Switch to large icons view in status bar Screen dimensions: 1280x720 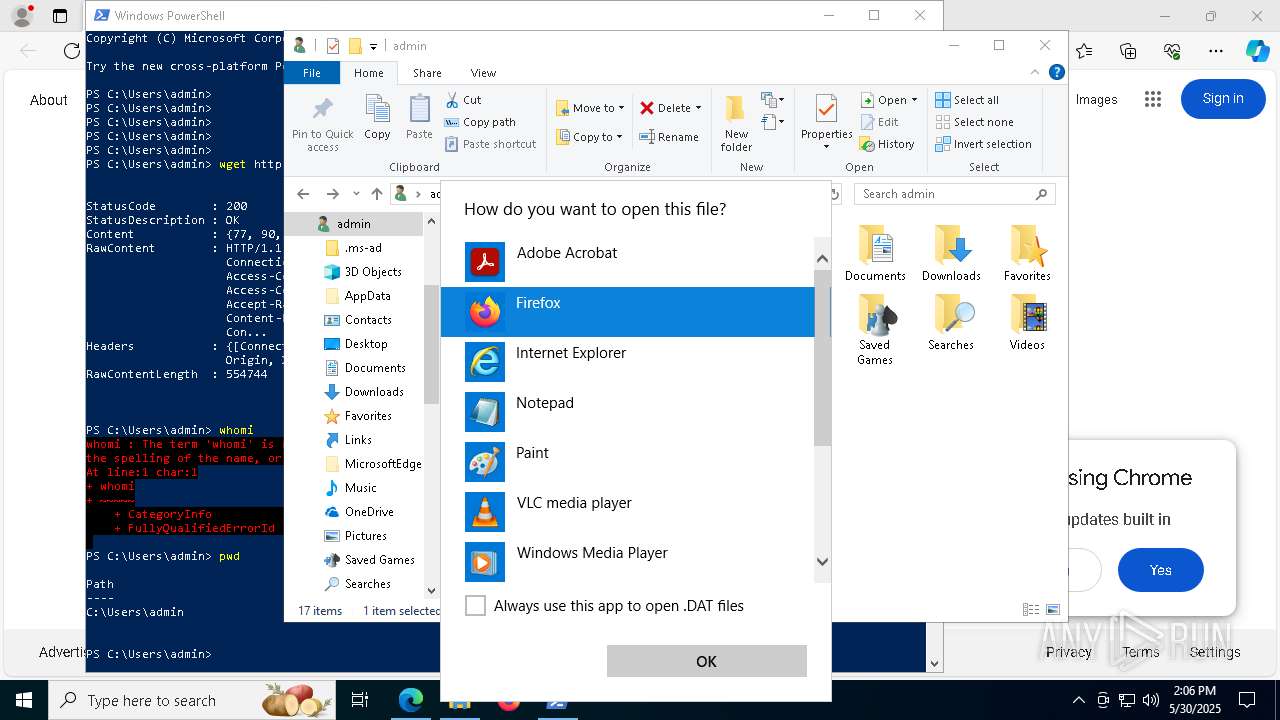click(x=1053, y=610)
